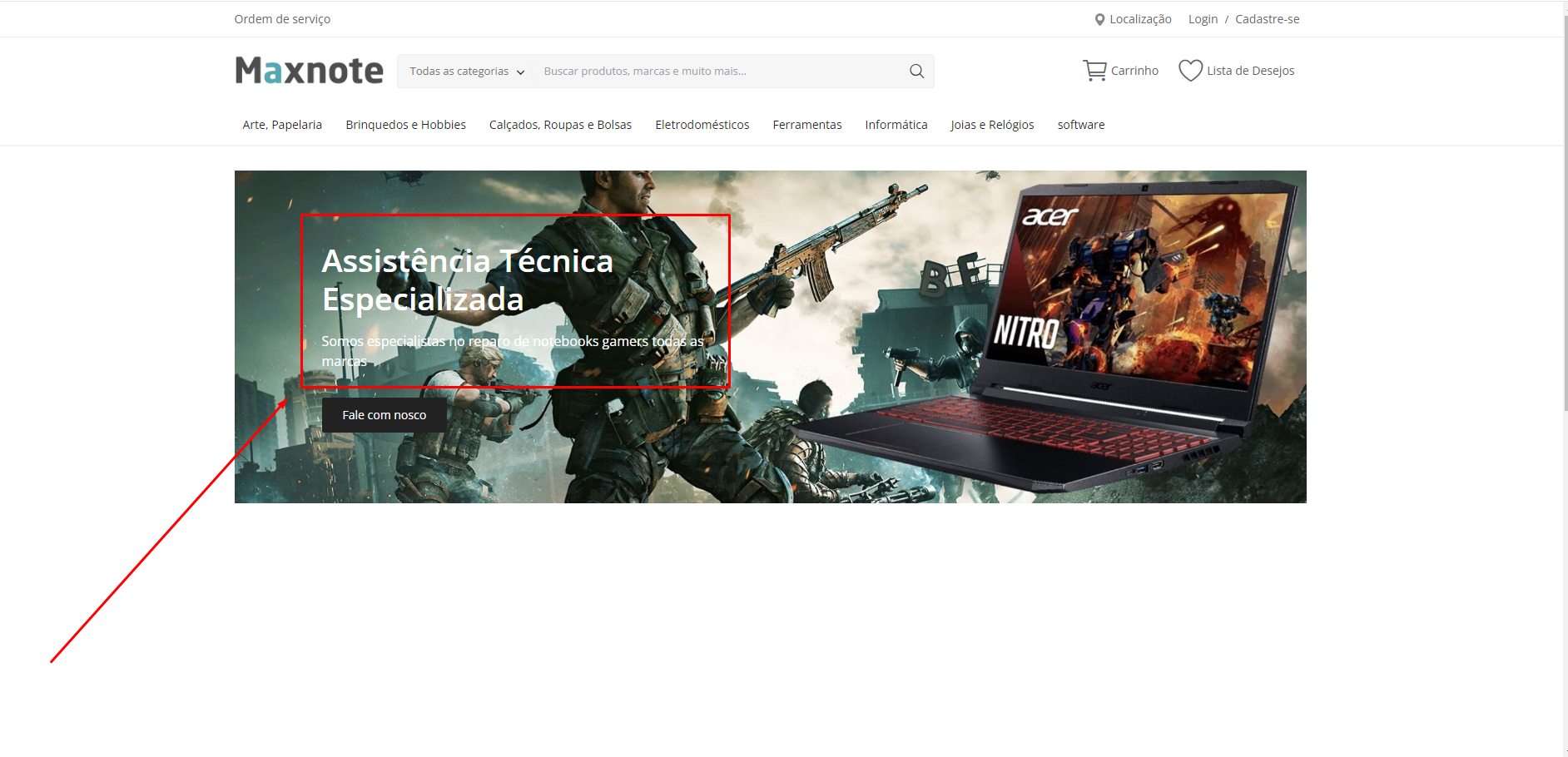
Task: Focus the Buscar produtos search field
Action: pos(720,72)
